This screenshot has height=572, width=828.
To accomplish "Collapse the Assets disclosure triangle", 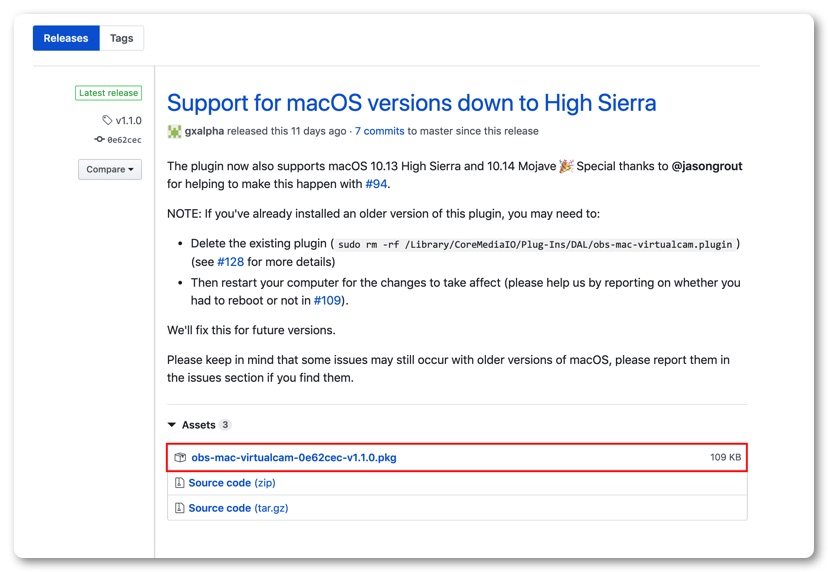I will tap(172, 425).
